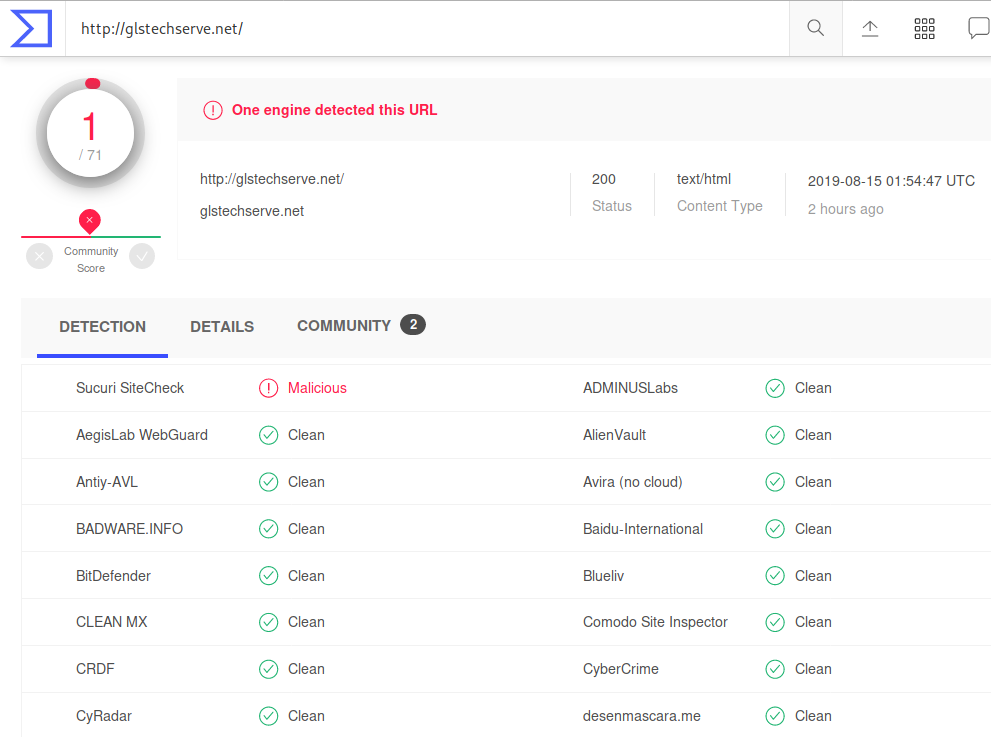Click the AlienVault engine name

coord(614,435)
